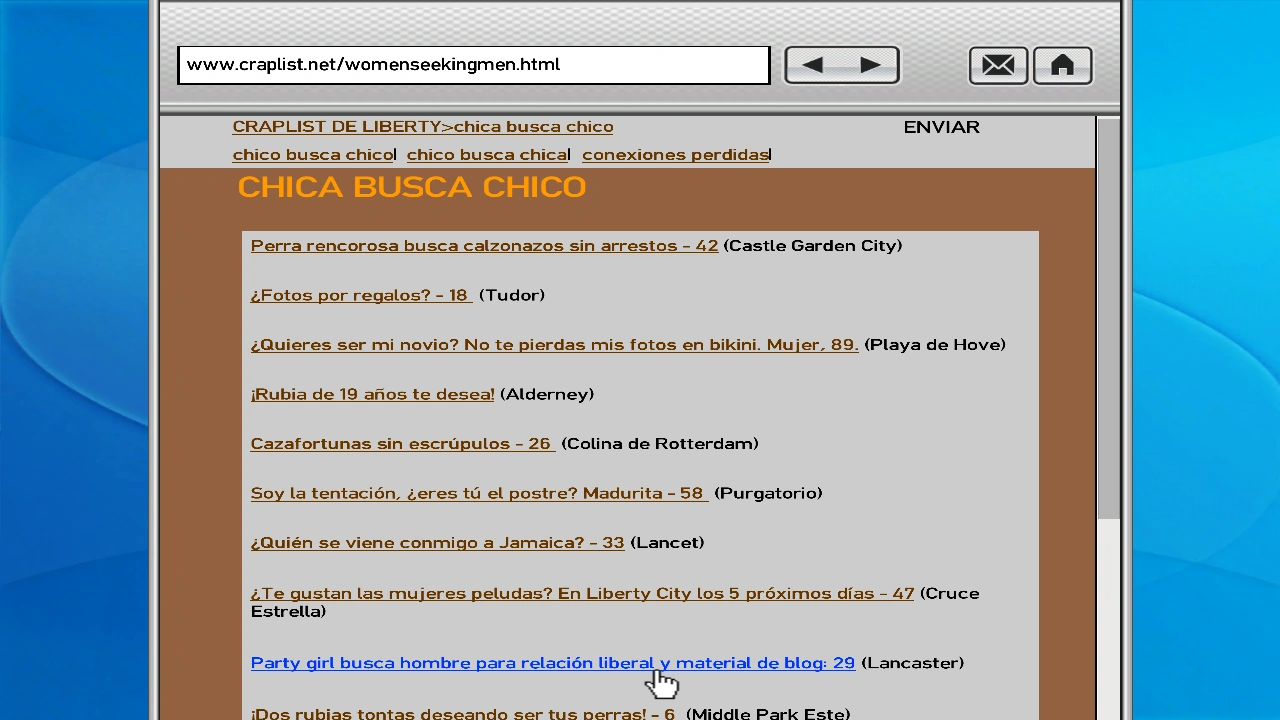Go back with the left arrow button
1280x720 pixels.
pos(813,66)
